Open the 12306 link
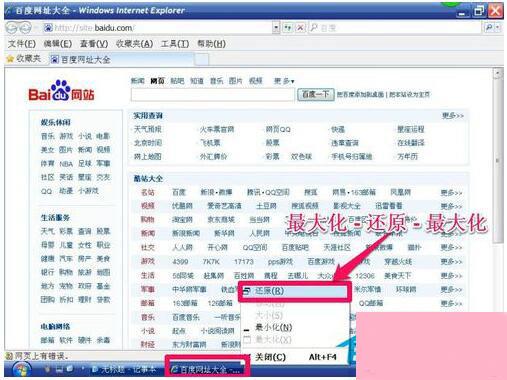 tap(365, 276)
